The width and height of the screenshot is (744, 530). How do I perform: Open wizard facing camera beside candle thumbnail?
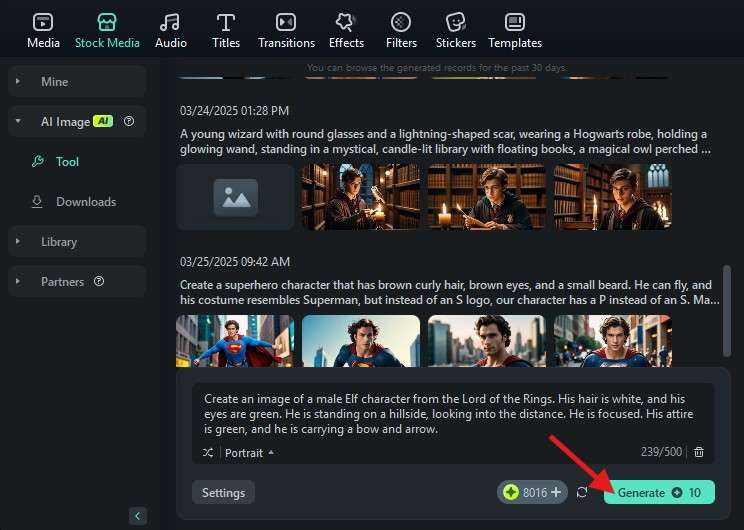[613, 197]
